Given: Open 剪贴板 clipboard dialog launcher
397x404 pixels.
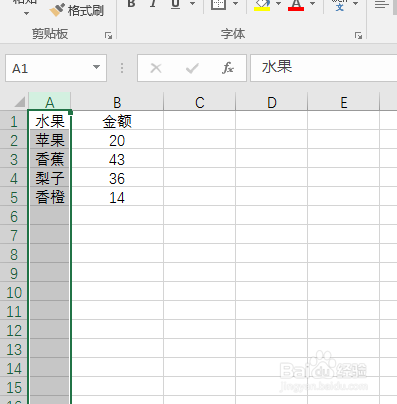Looking at the screenshot, I should tap(108, 35).
